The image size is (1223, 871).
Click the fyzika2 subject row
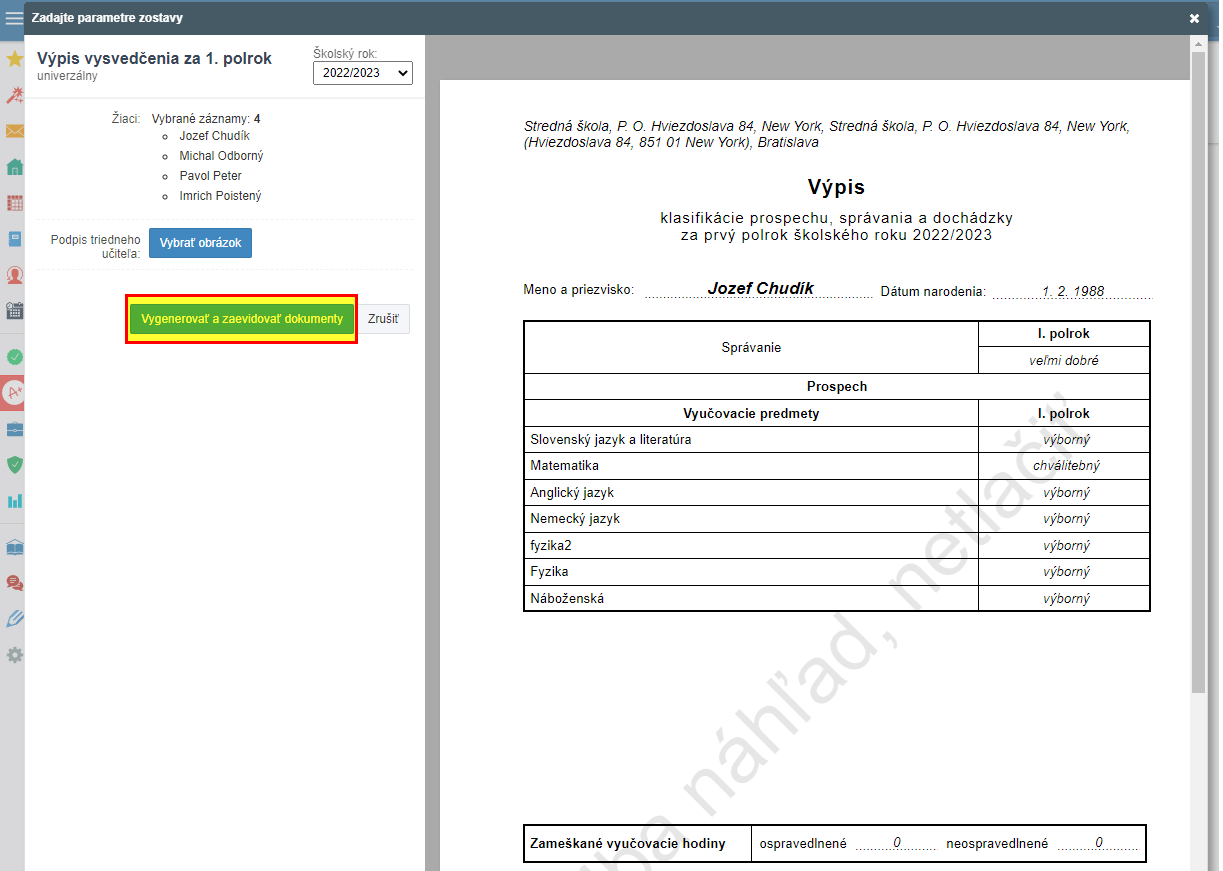point(837,546)
